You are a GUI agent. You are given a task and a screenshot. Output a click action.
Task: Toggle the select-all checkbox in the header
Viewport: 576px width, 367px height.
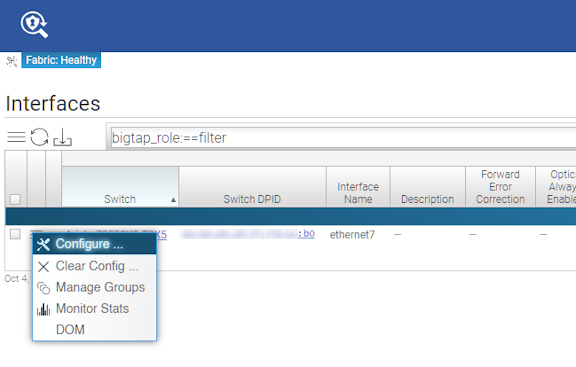15,199
